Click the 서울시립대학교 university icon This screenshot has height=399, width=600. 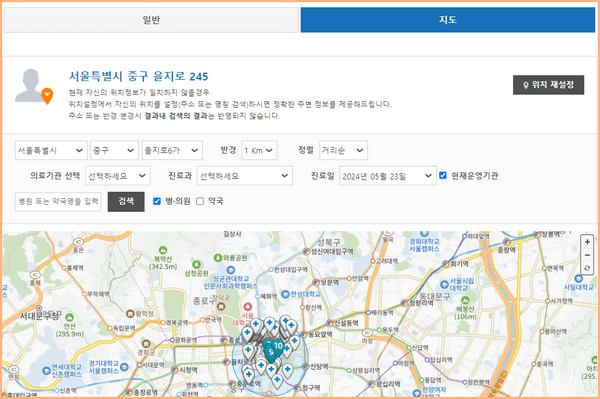[x=444, y=284]
